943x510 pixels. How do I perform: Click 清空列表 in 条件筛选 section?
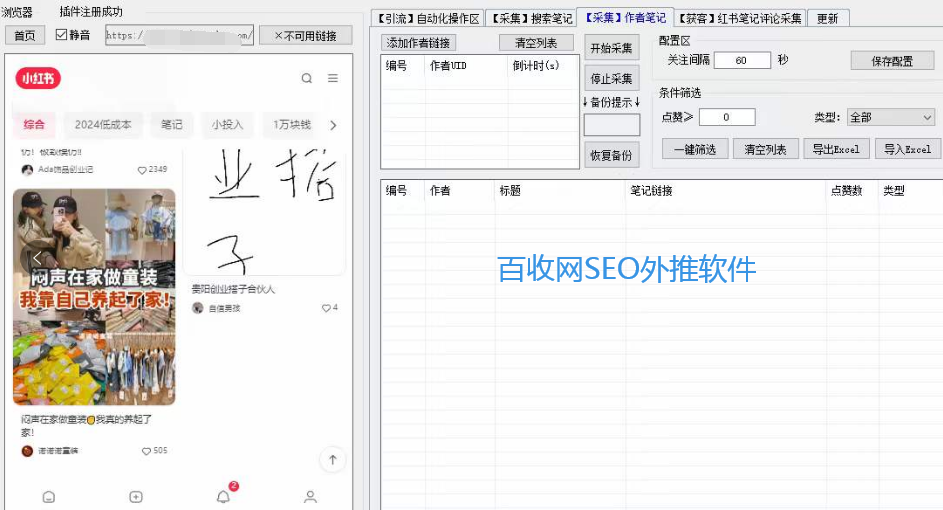click(x=766, y=149)
